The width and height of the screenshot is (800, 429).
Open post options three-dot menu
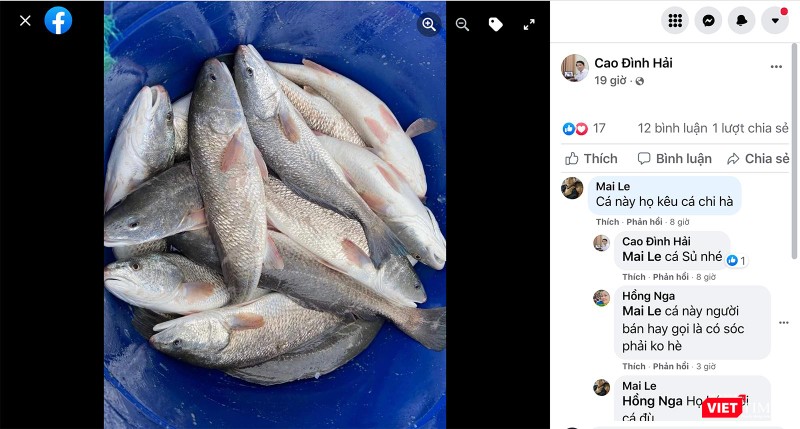click(x=776, y=67)
